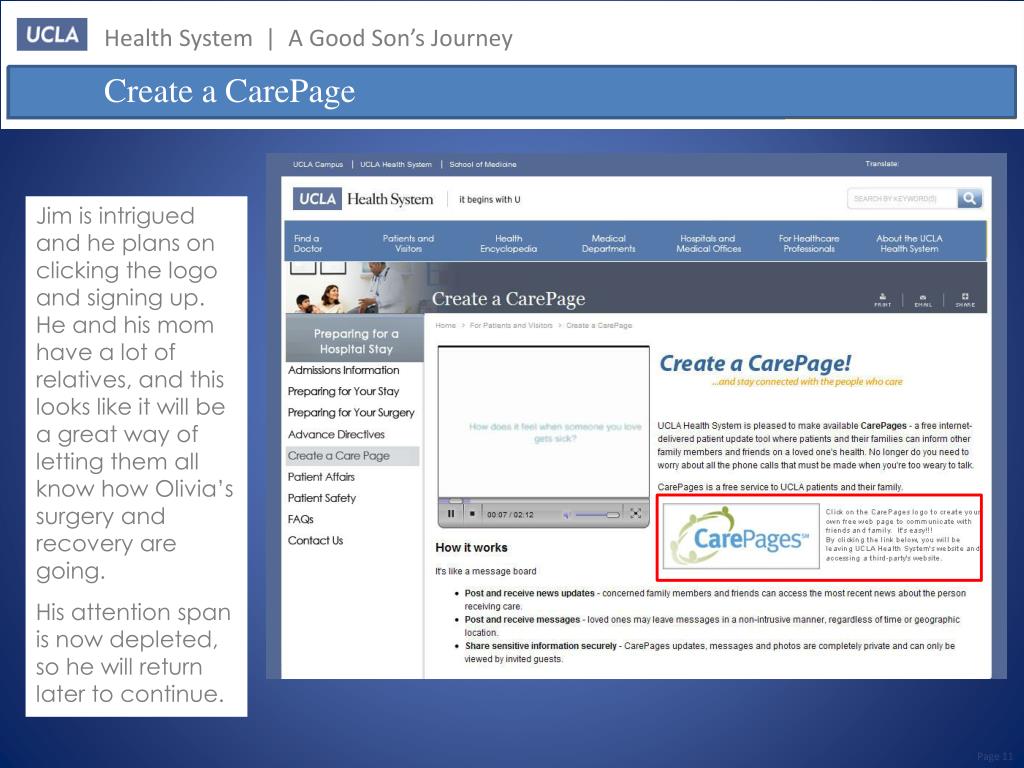Click the Email icon
1024x768 pixels.
pos(923,300)
